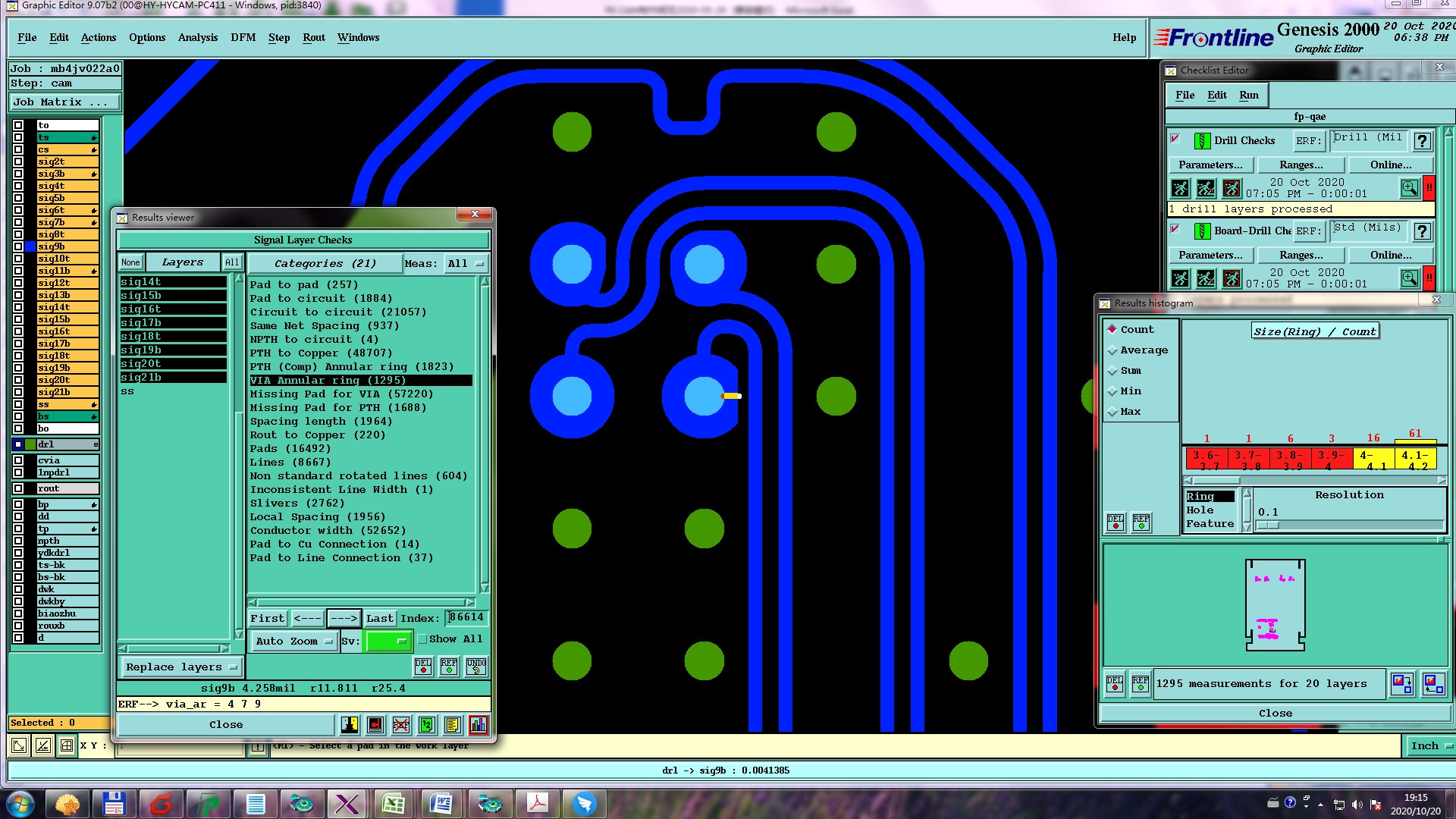Open the Drill Checks magnifier results icon

[x=1409, y=188]
